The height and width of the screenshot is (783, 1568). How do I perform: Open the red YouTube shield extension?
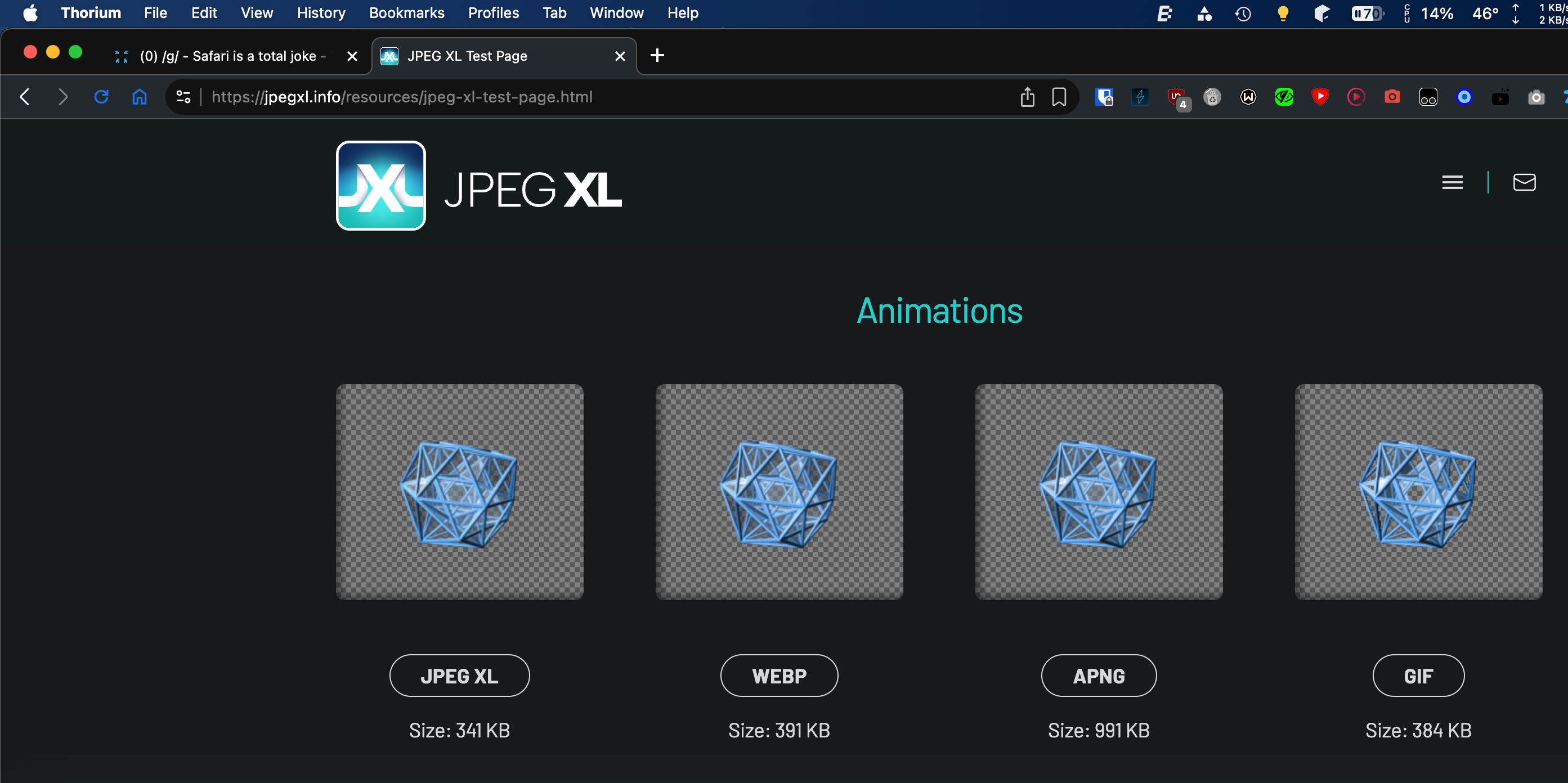click(x=1320, y=97)
